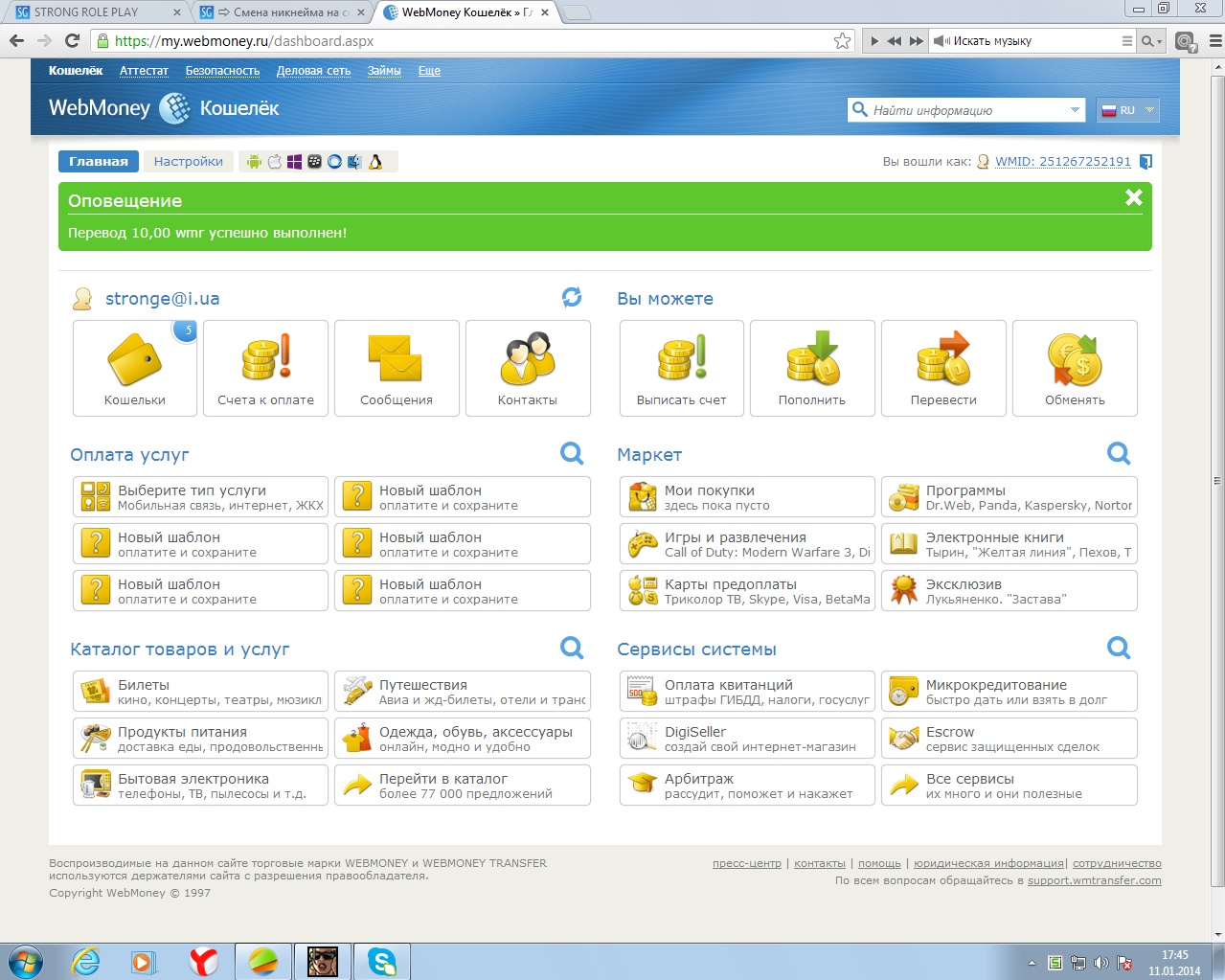
Task: Open Эксклюзив item
Action: (1009, 591)
